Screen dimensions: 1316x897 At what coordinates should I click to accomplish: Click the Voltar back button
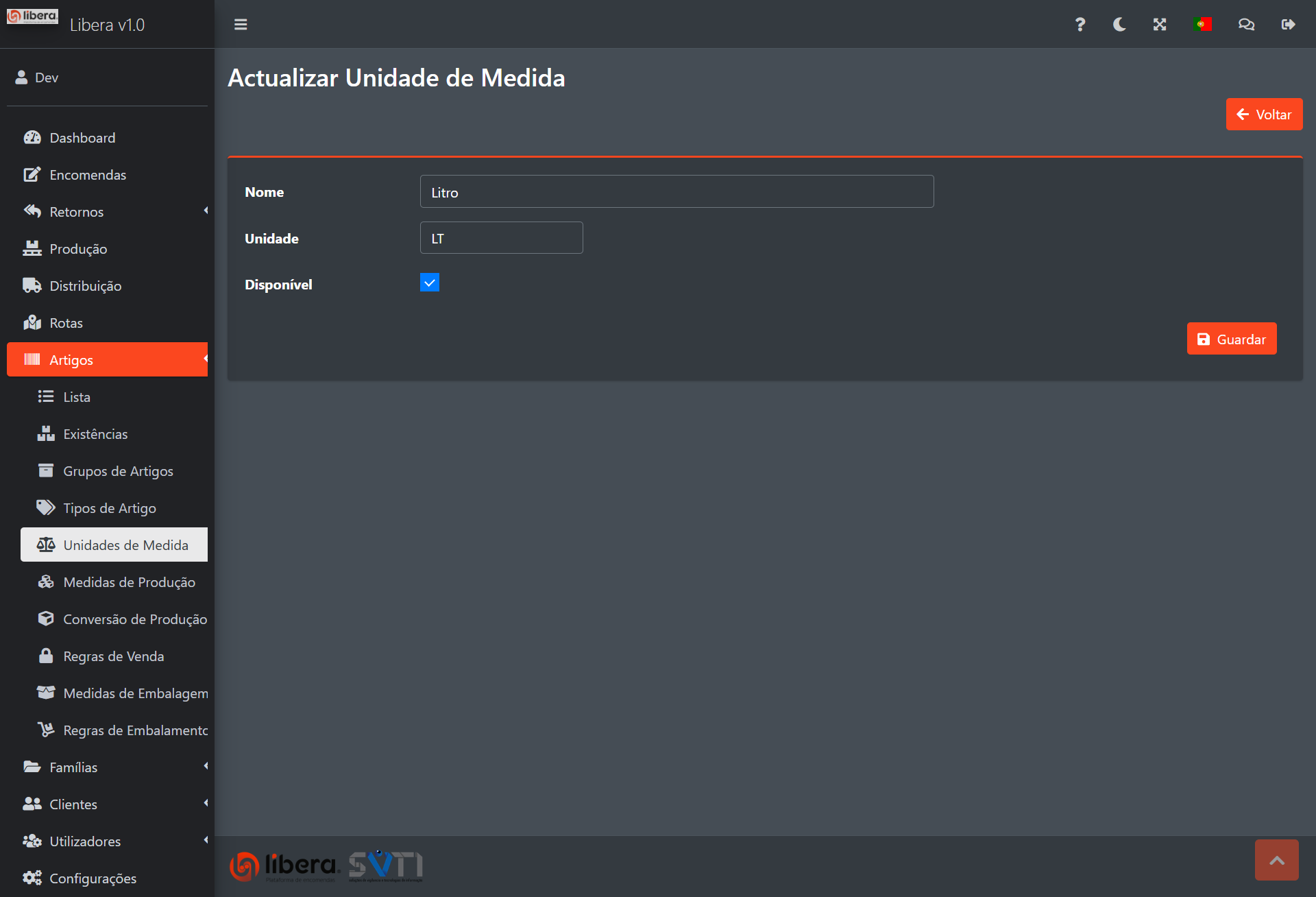point(1264,115)
